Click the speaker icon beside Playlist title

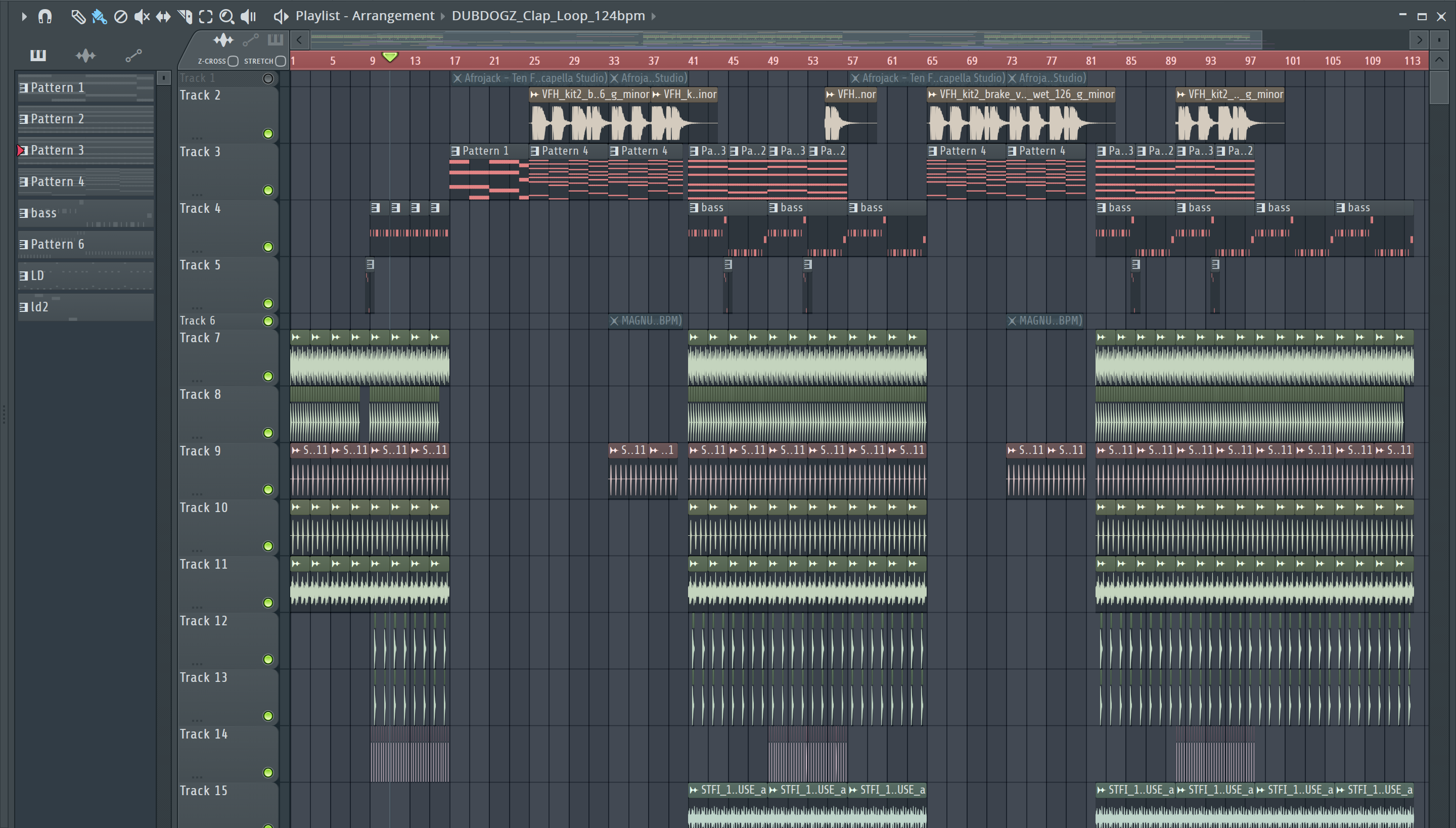pos(281,17)
